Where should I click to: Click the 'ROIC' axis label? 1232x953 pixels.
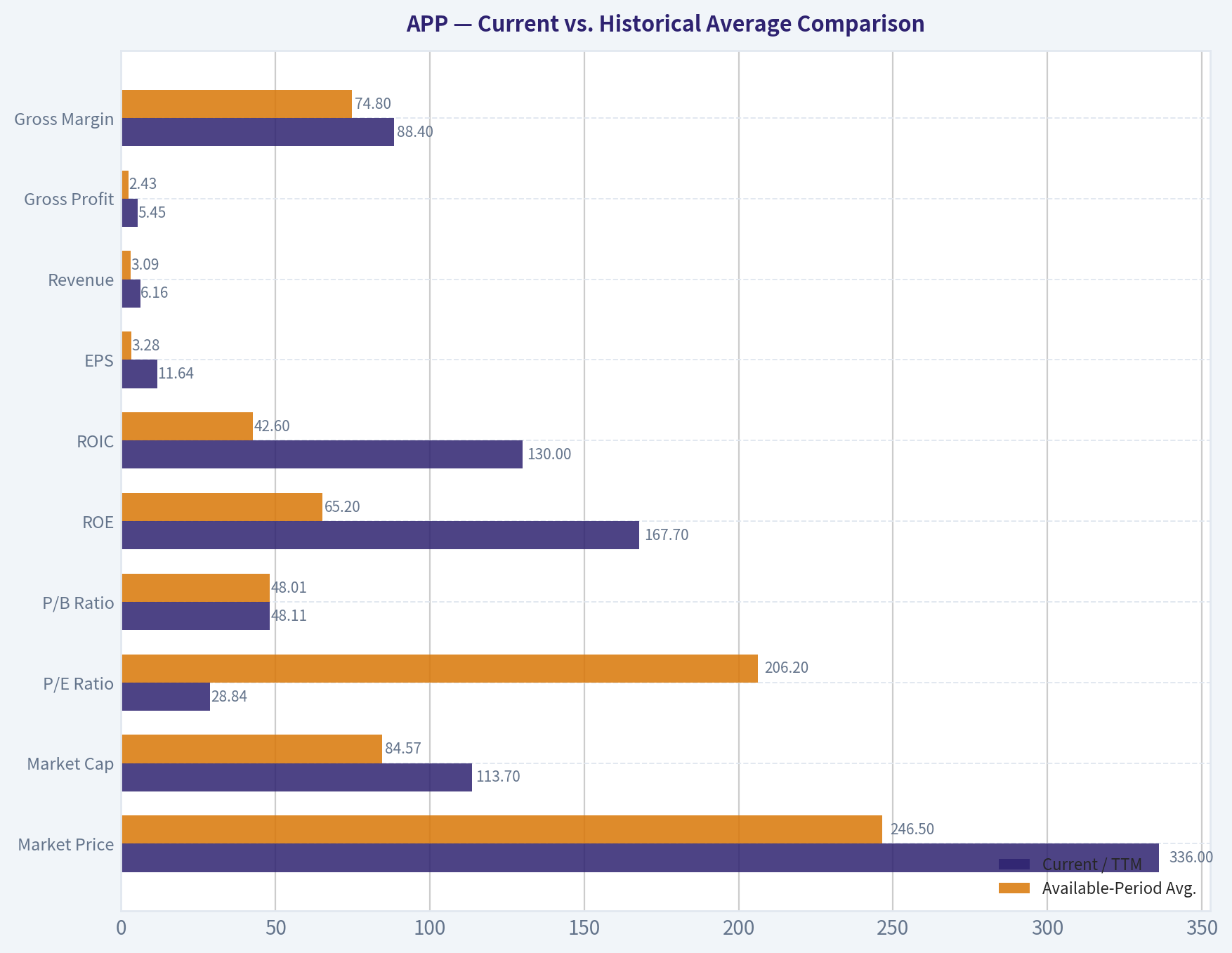[x=96, y=442]
